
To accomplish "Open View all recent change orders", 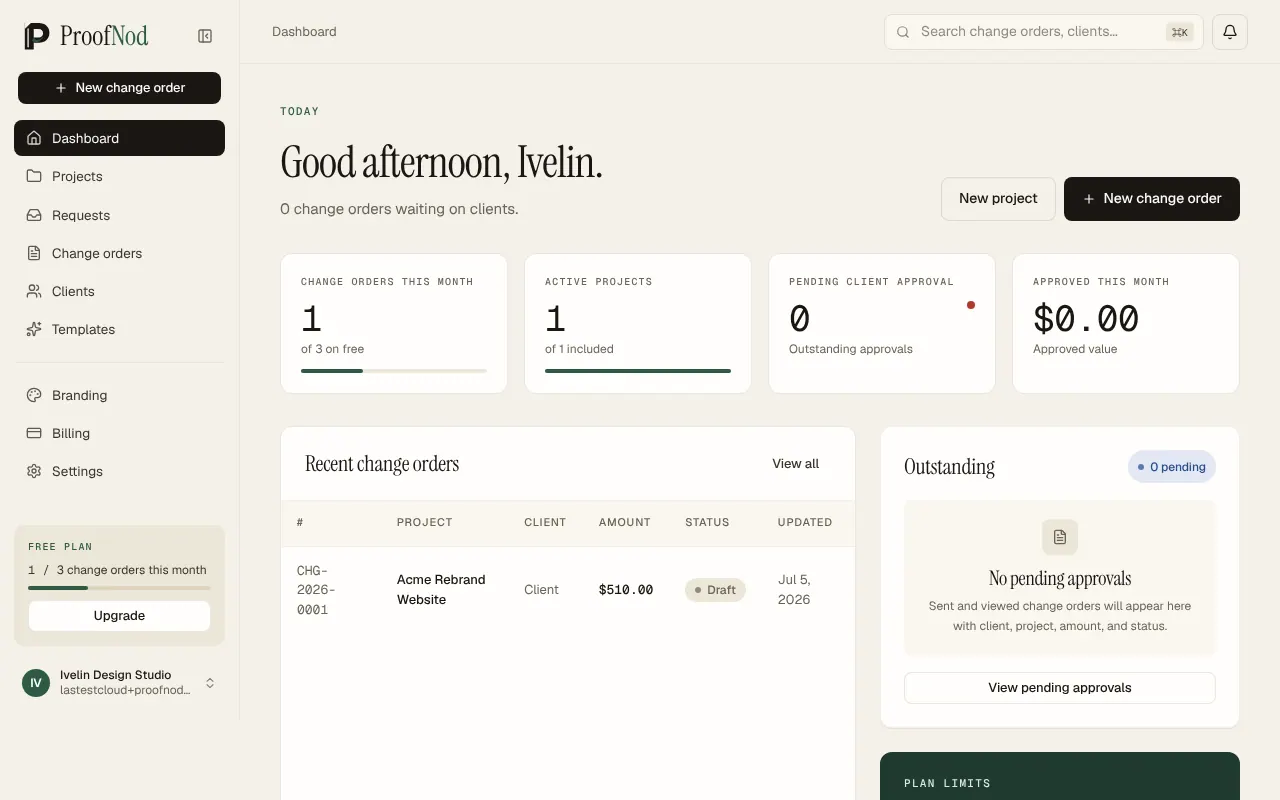I will click(795, 464).
